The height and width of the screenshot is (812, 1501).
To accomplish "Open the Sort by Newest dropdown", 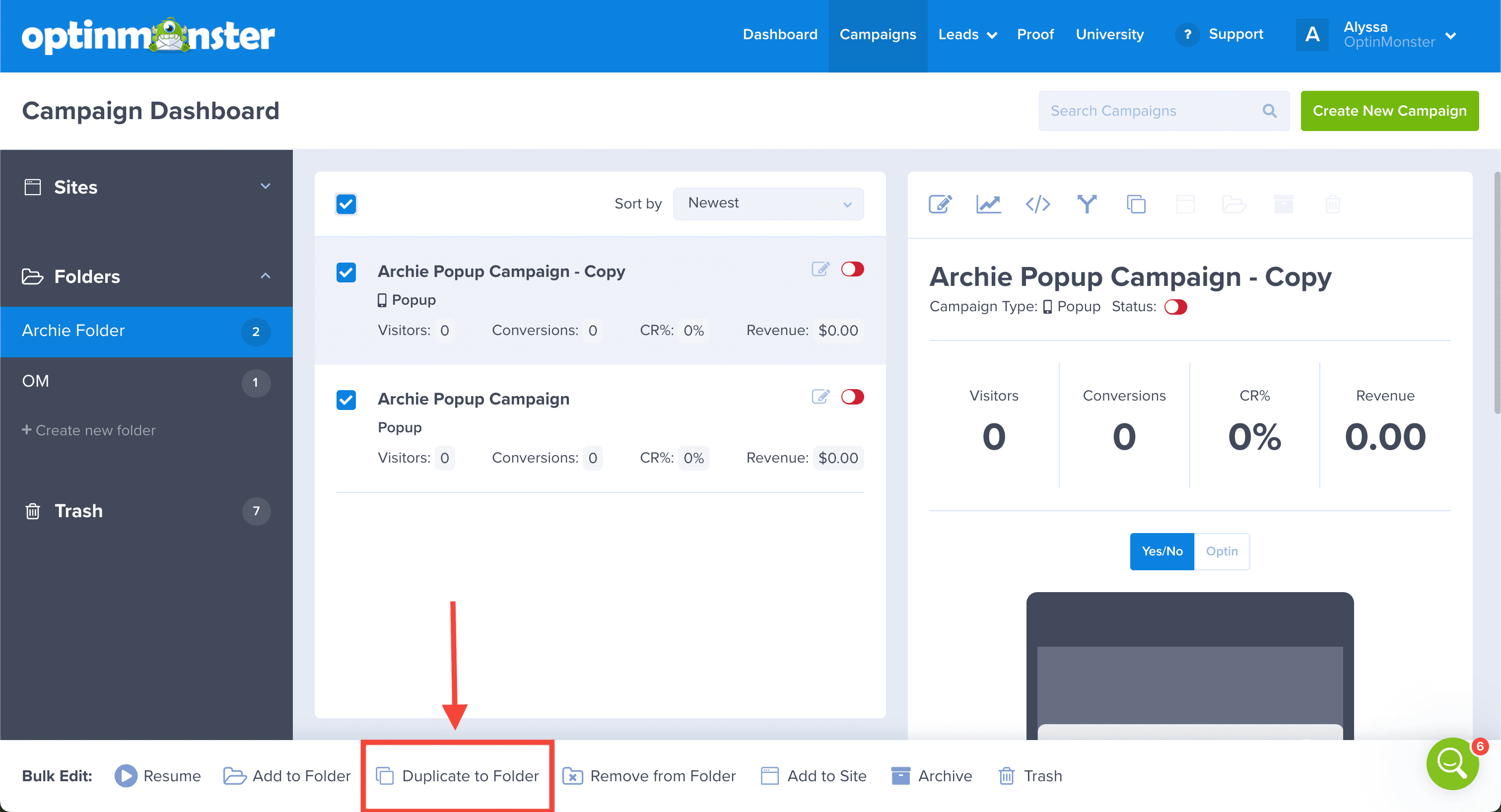I will point(768,203).
